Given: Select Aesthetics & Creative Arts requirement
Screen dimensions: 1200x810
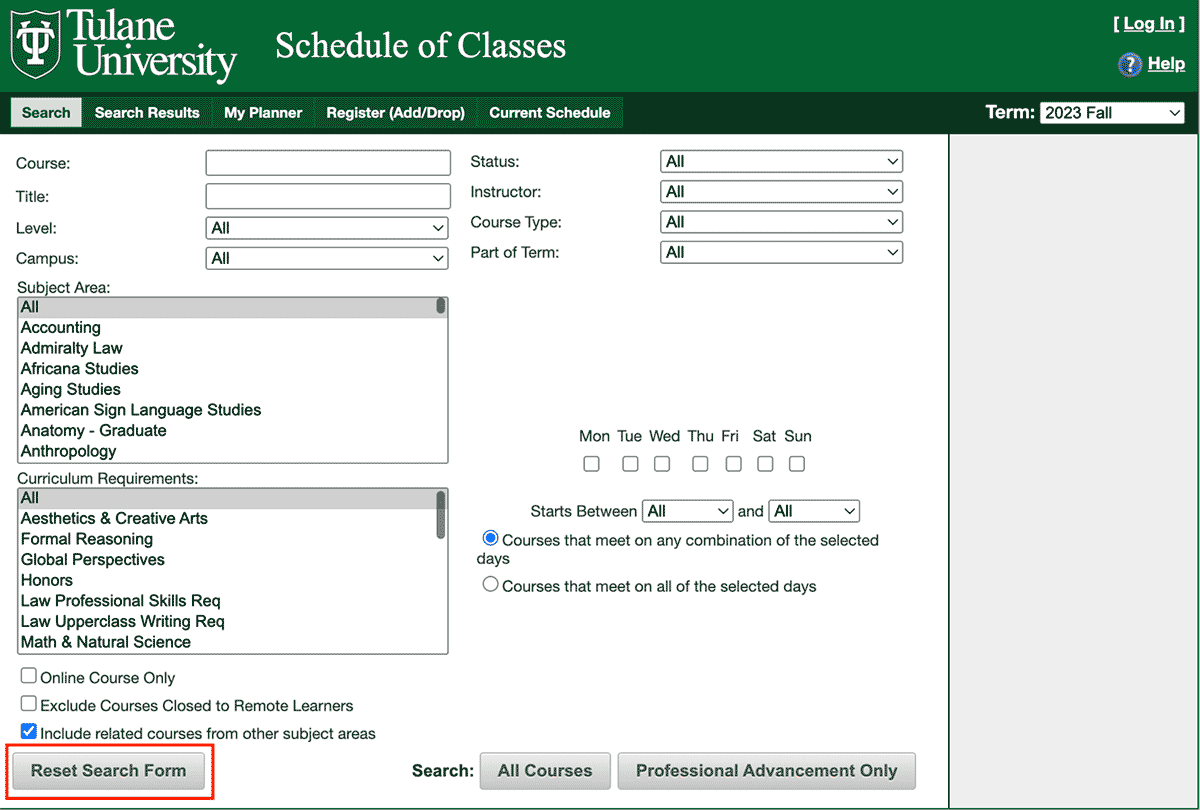Looking at the screenshot, I should point(227,518).
